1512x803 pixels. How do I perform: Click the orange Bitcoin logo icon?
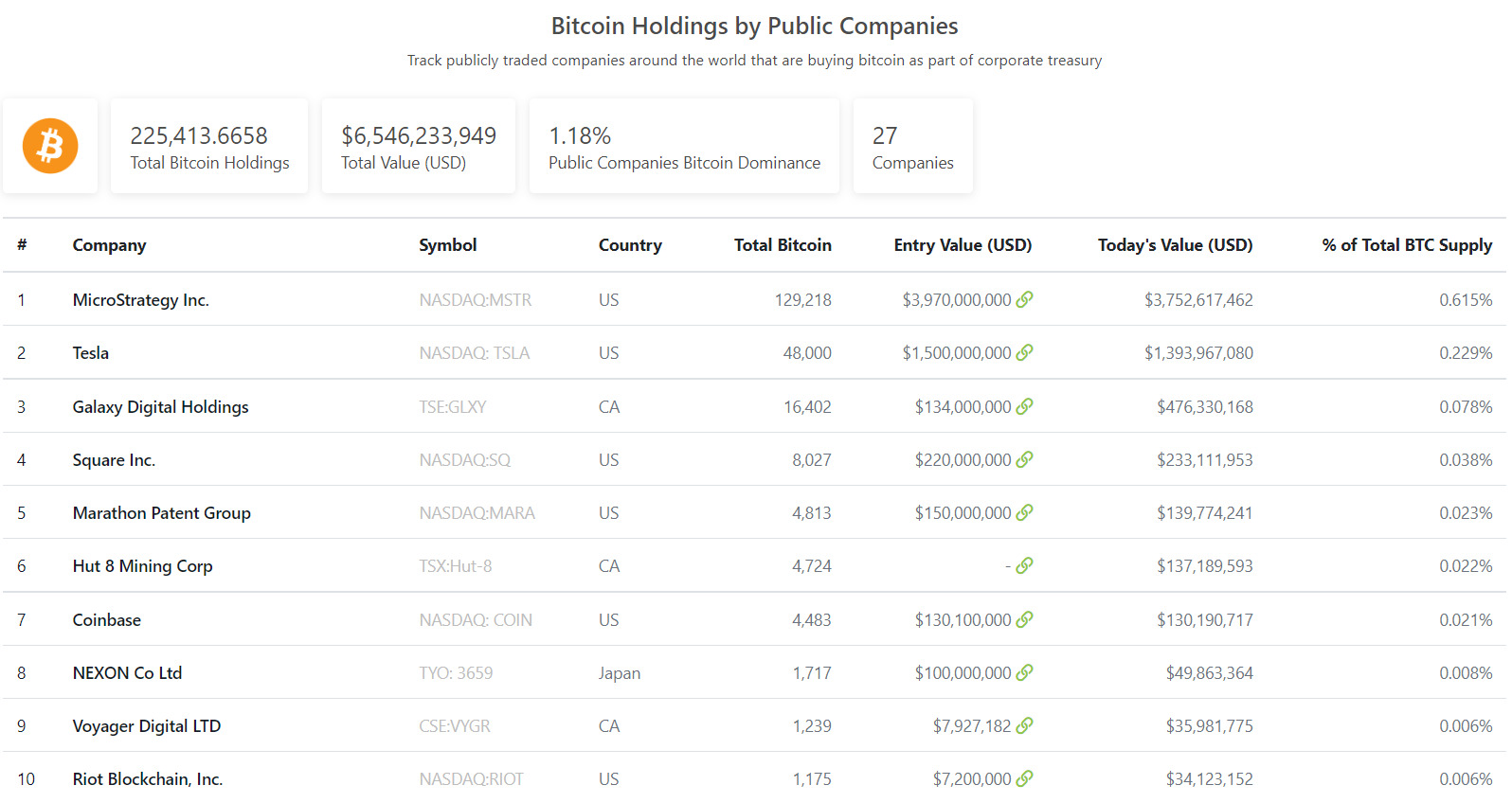pyautogui.click(x=50, y=146)
